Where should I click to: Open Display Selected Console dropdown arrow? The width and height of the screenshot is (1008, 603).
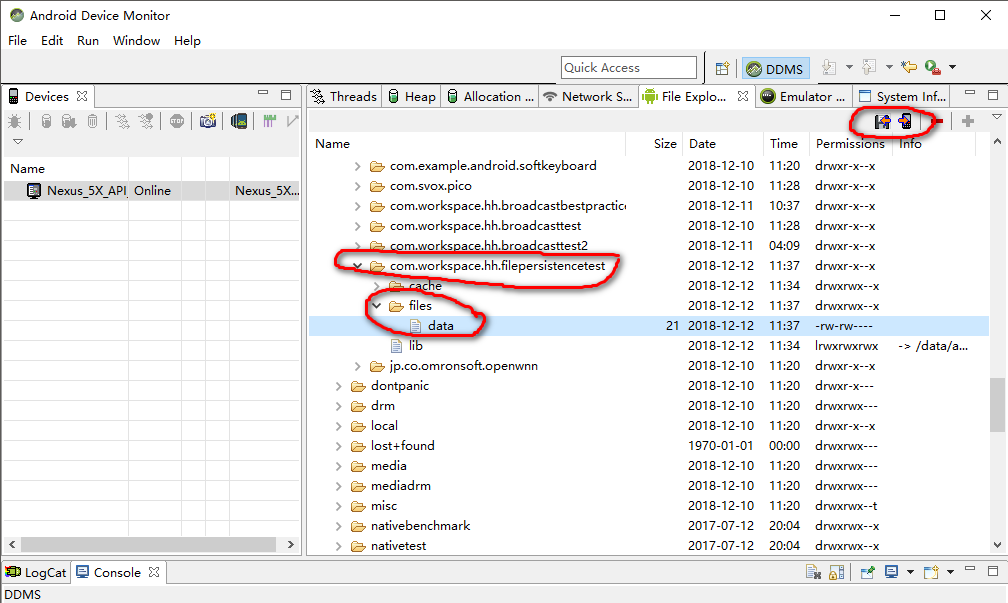tap(910, 572)
